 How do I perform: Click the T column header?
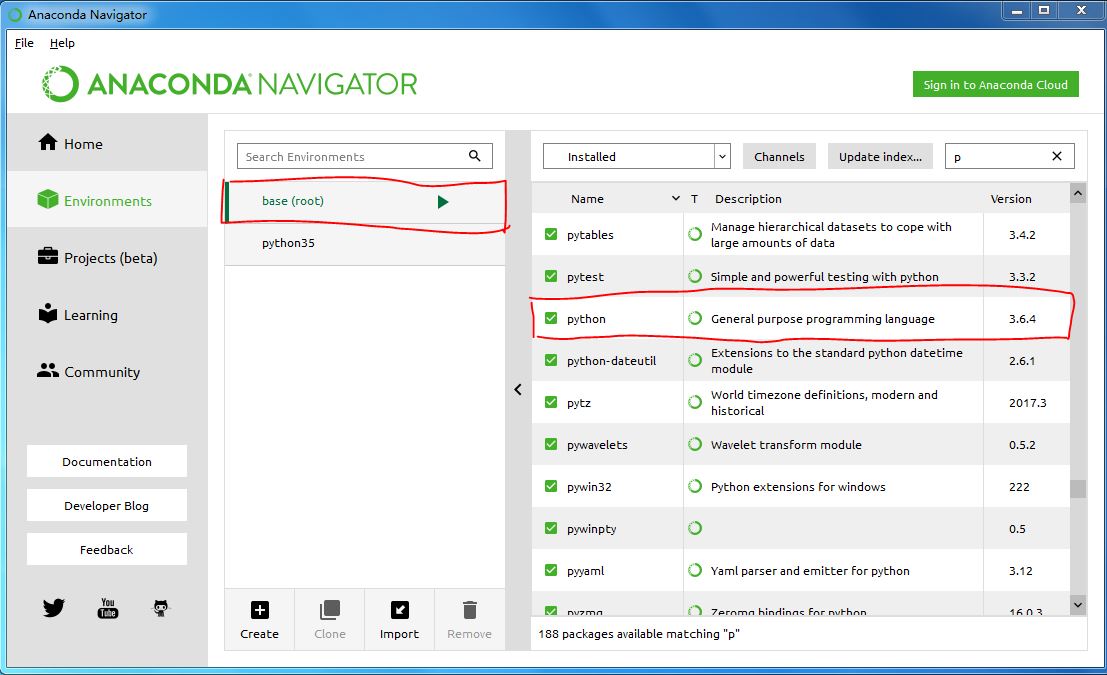tap(695, 199)
